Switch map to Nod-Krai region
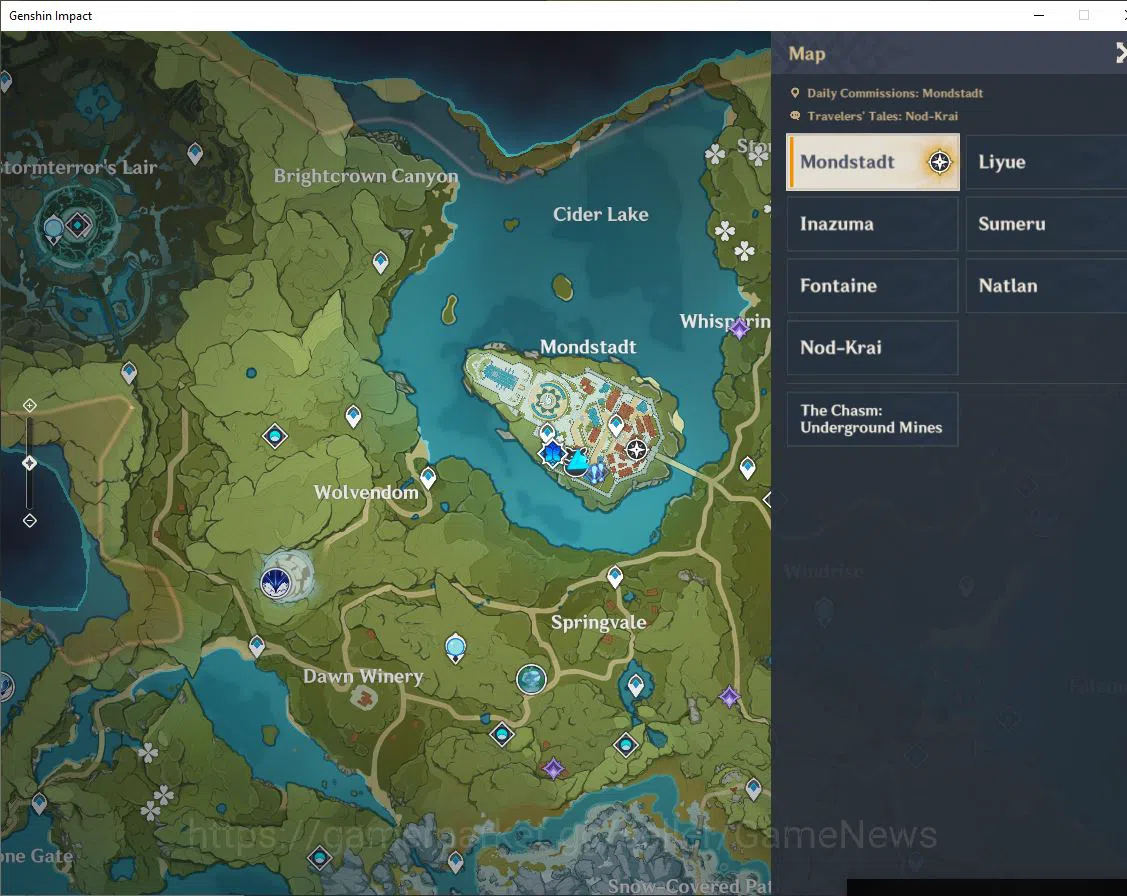Image resolution: width=1127 pixels, height=896 pixels. (x=873, y=348)
